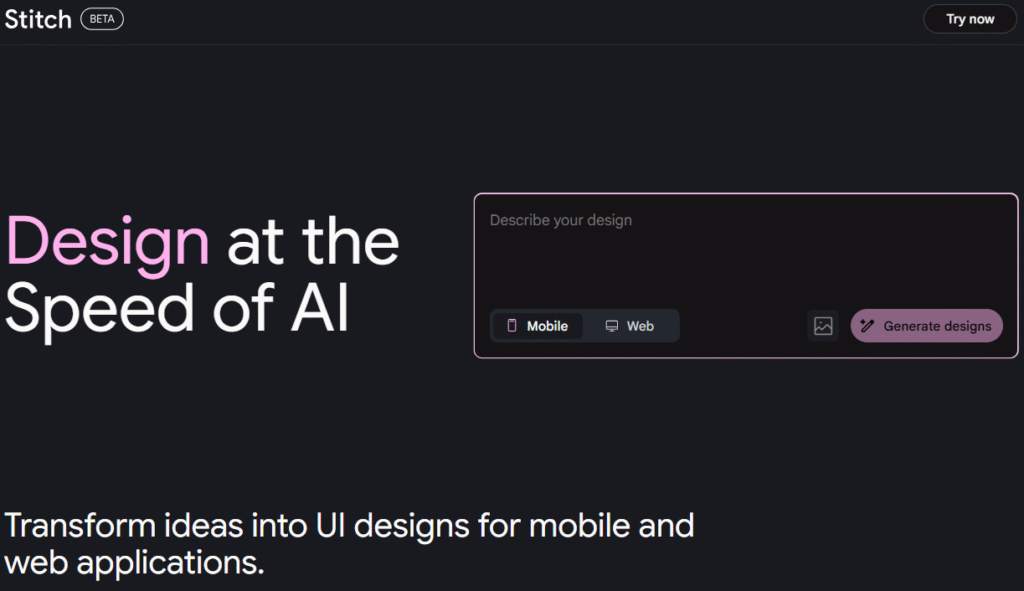Click the Generate designs button
The width and height of the screenshot is (1024, 591).
[926, 325]
